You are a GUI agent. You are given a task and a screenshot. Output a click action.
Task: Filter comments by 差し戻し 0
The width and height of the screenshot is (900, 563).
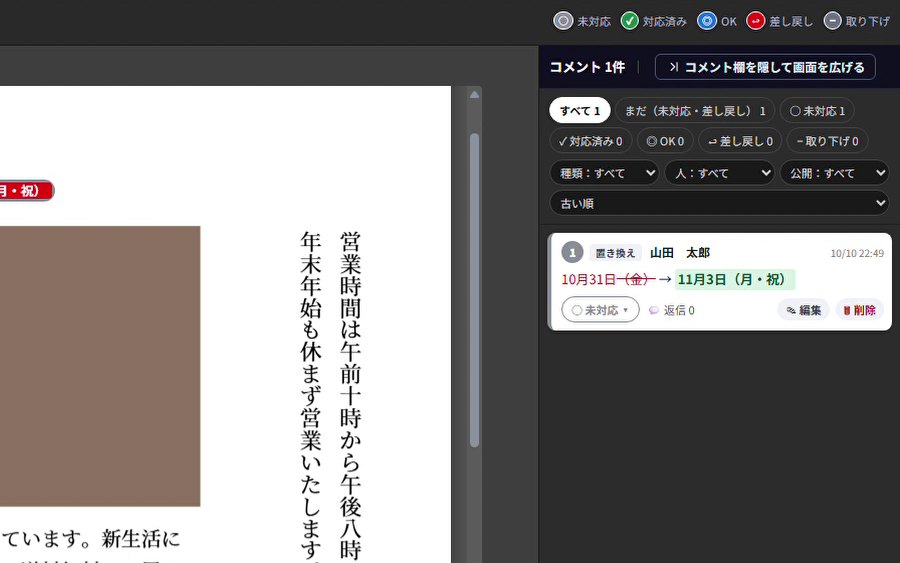[740, 141]
